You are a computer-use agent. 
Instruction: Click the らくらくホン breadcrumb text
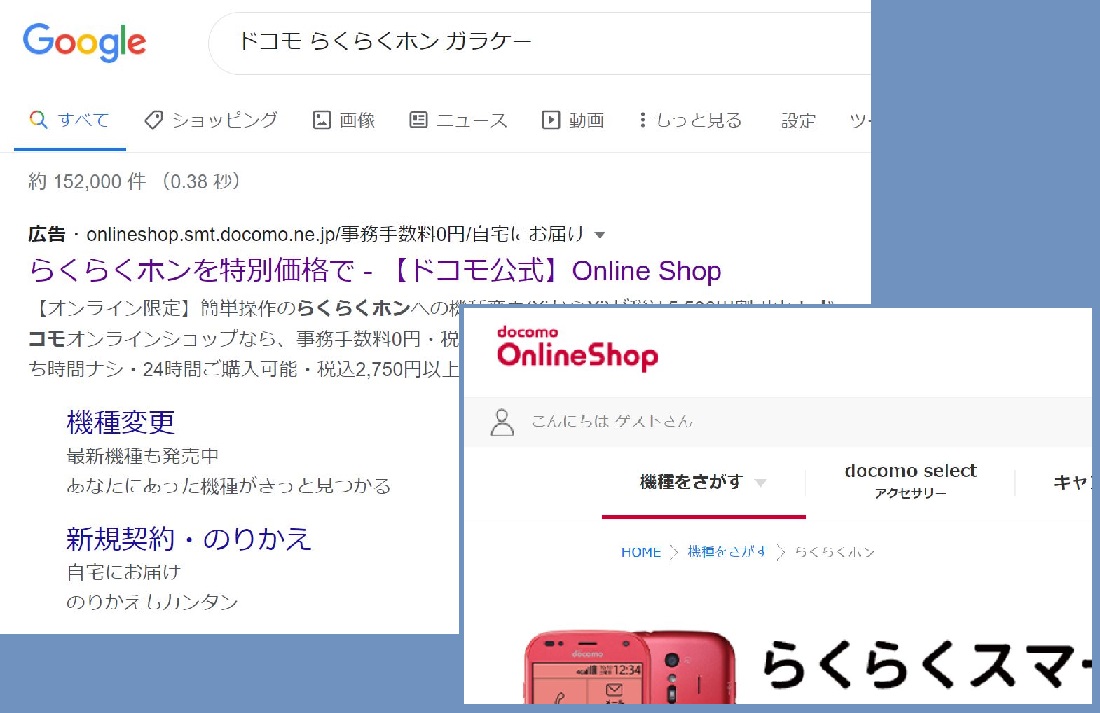click(x=835, y=552)
